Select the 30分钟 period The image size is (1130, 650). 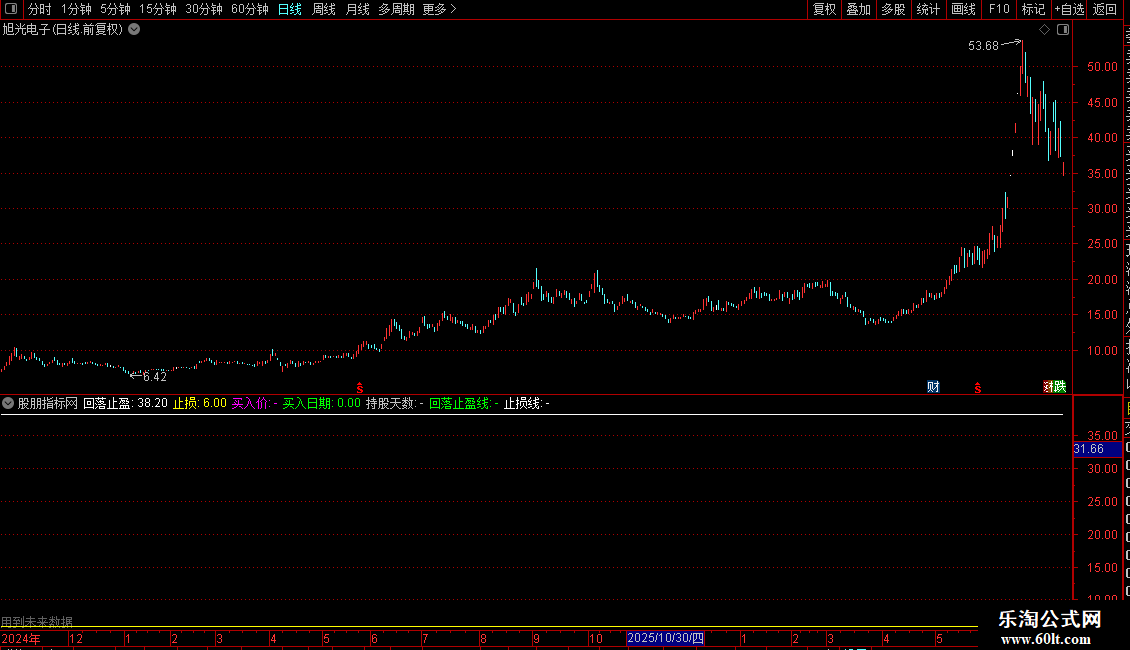coord(204,9)
